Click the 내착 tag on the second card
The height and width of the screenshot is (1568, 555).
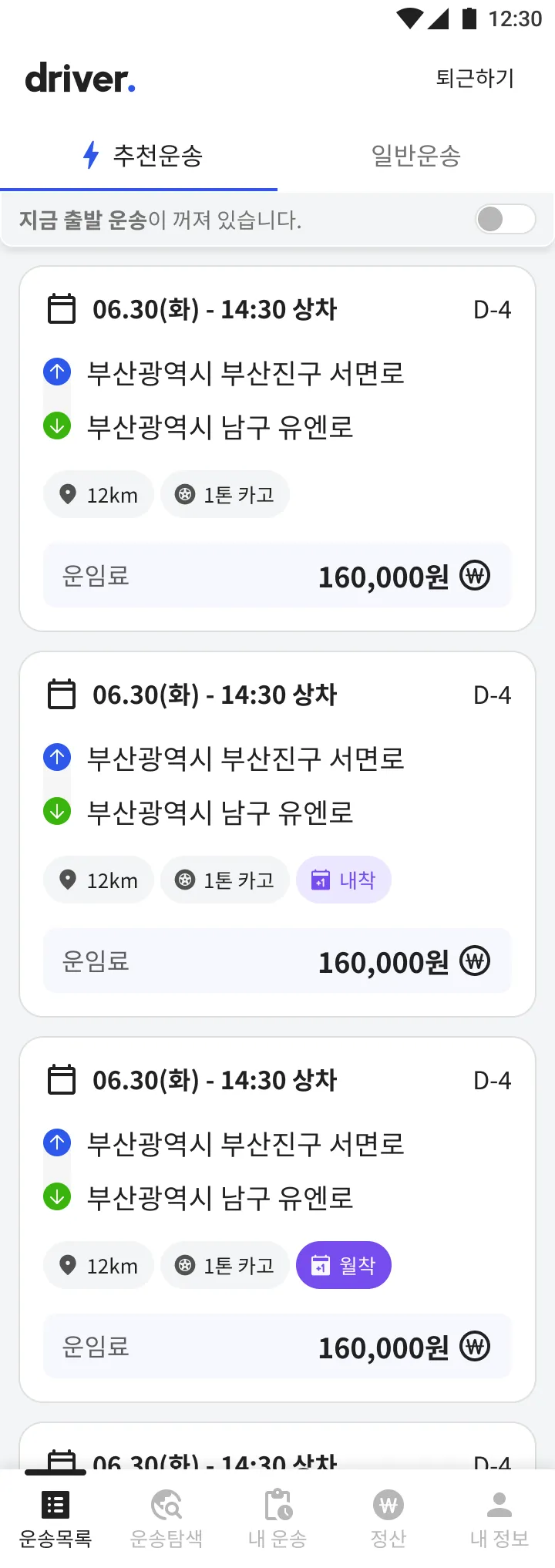344,880
